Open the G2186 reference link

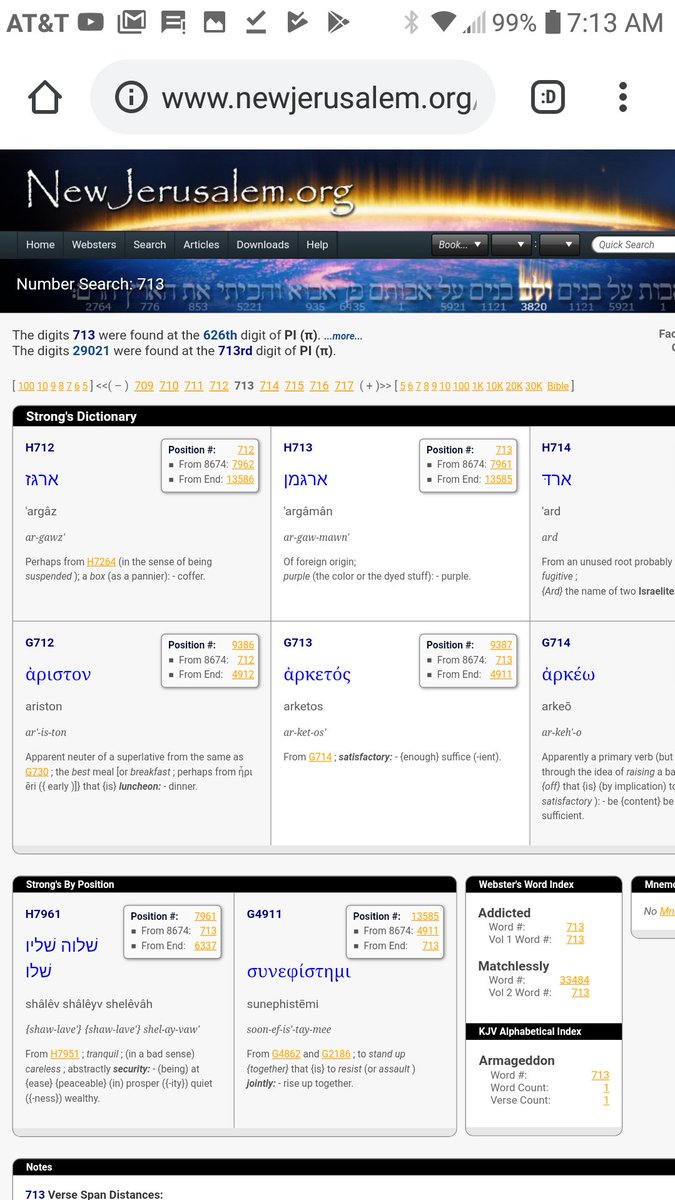tap(336, 1054)
